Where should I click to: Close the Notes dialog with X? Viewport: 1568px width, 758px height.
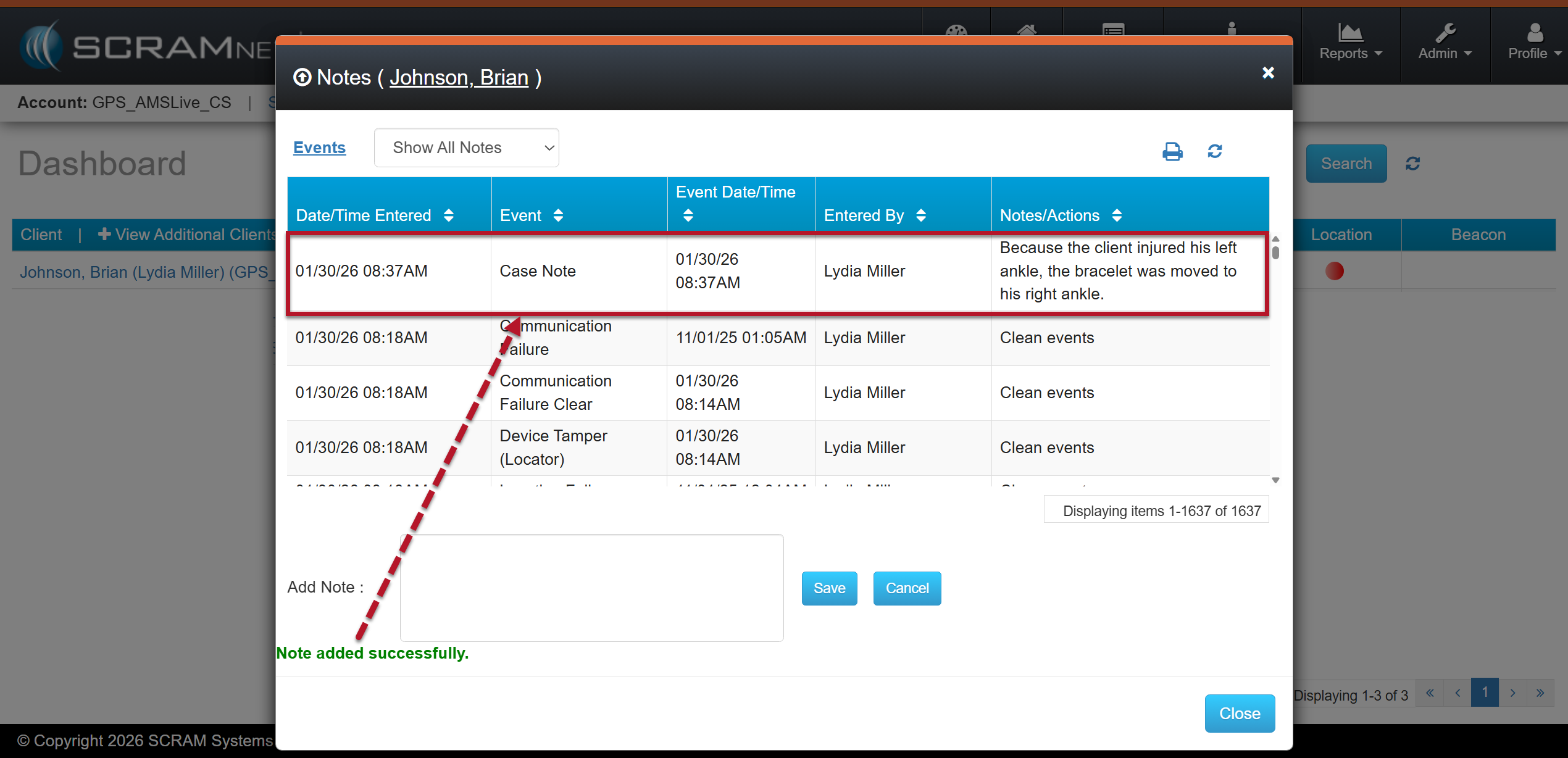1268,73
